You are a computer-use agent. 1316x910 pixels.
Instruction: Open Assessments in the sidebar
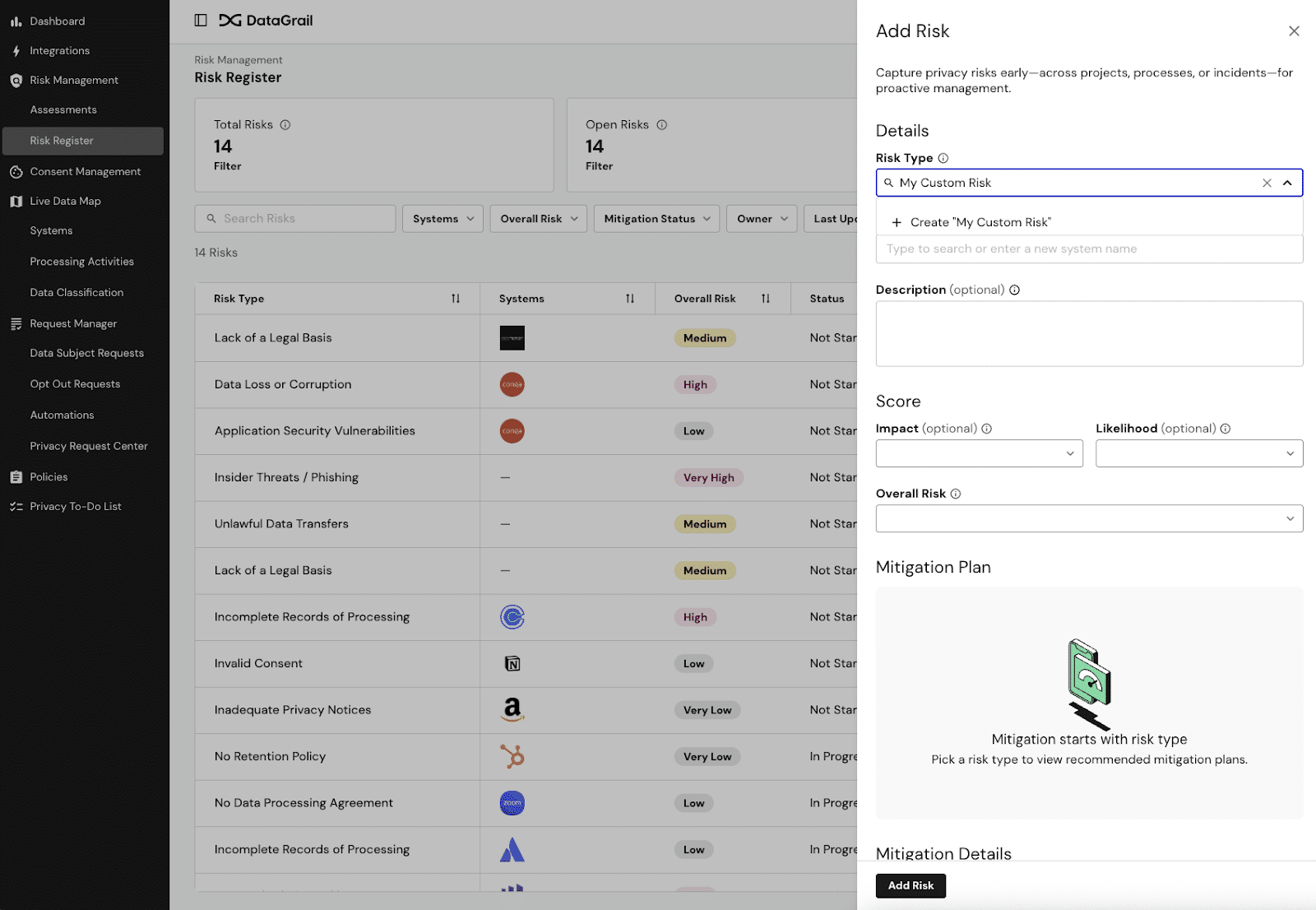point(63,110)
